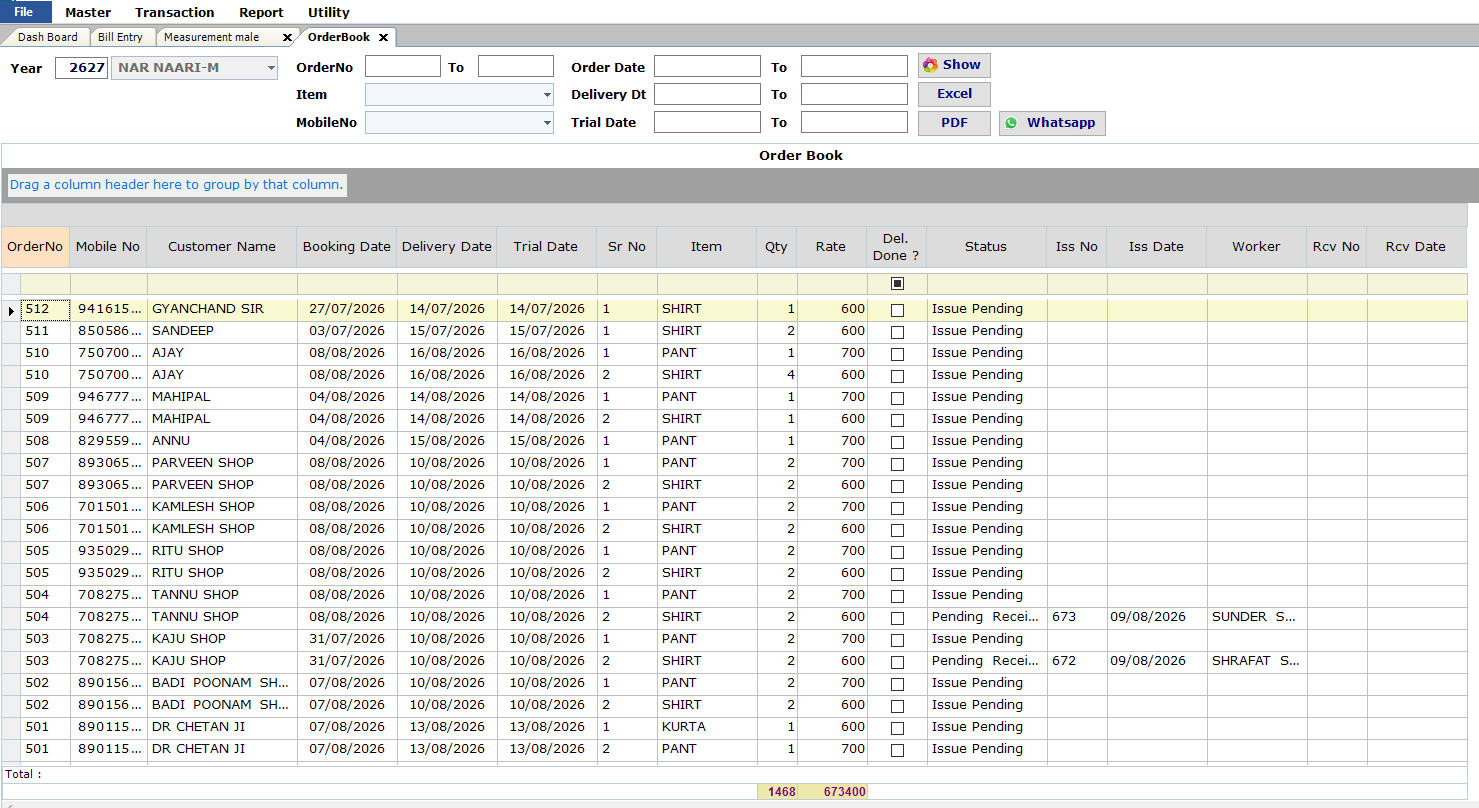
Task: Tick Del. Done checkbox for order 512
Action: (897, 310)
